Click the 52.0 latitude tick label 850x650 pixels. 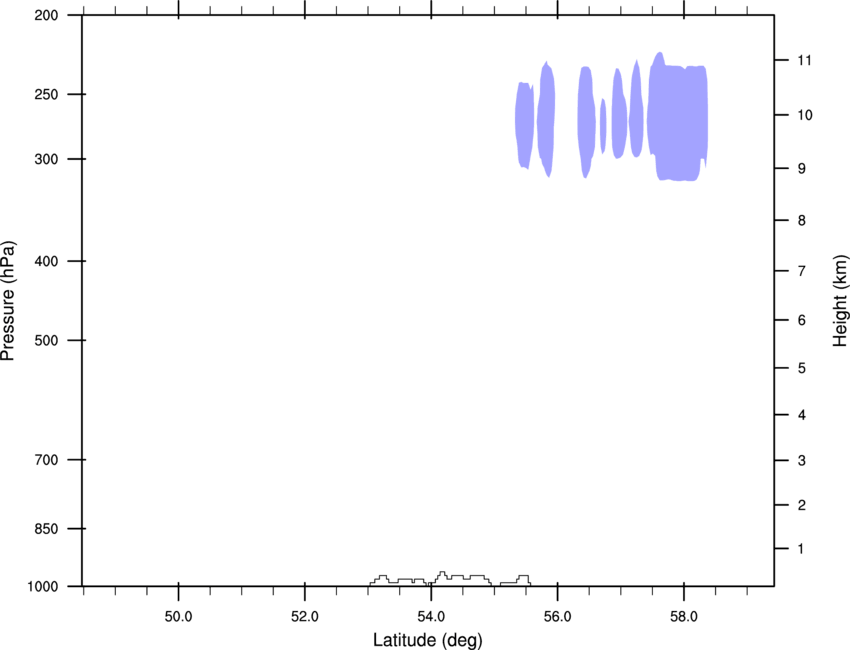pos(305,617)
